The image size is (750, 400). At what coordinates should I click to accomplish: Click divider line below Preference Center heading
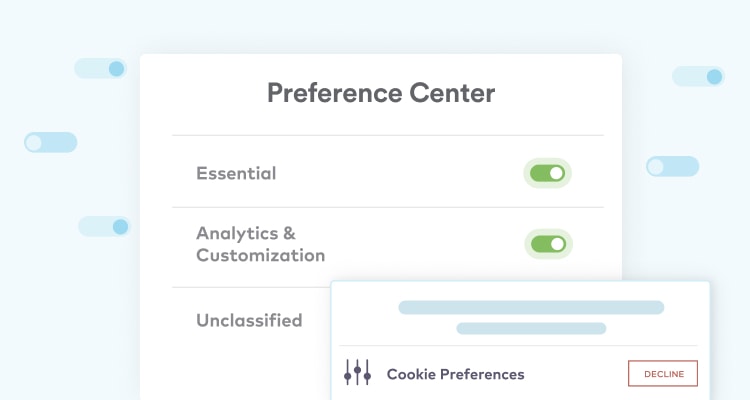[388, 135]
